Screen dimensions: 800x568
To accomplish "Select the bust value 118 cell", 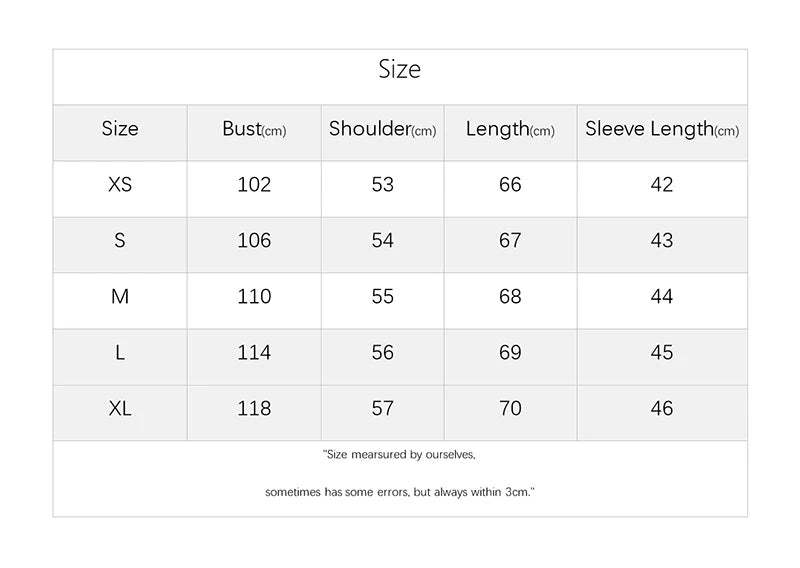I will coord(254,409).
